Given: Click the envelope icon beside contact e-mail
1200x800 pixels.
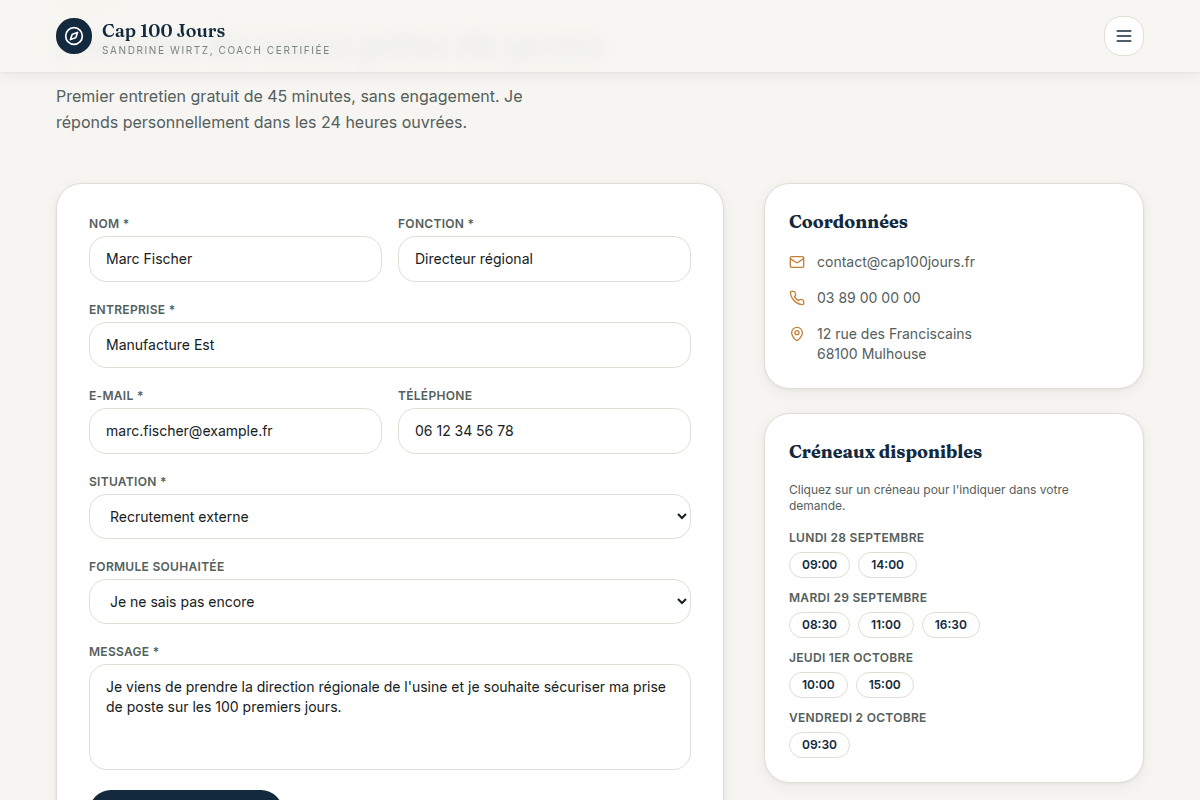Looking at the screenshot, I should click(x=797, y=262).
